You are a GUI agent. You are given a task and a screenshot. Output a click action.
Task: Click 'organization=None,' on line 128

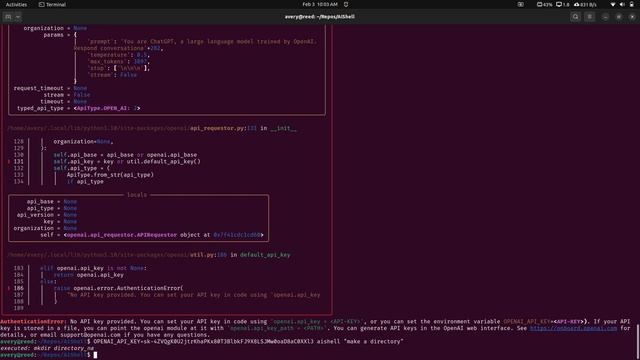[x=83, y=142]
